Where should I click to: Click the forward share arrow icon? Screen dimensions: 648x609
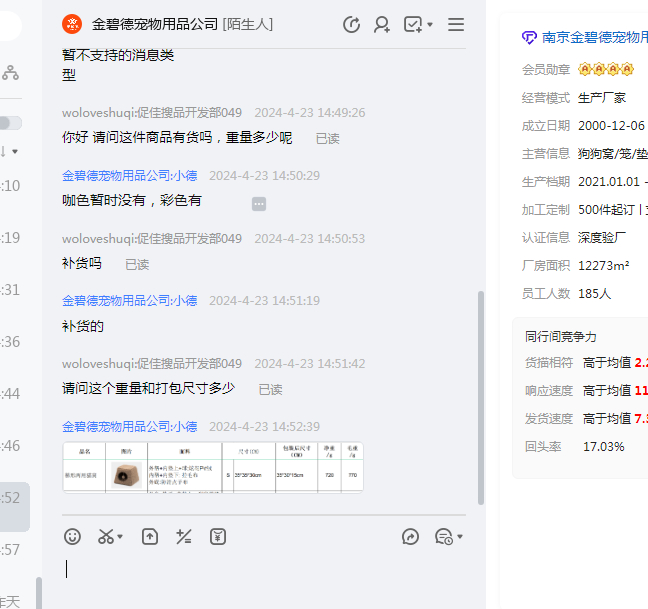click(x=410, y=537)
